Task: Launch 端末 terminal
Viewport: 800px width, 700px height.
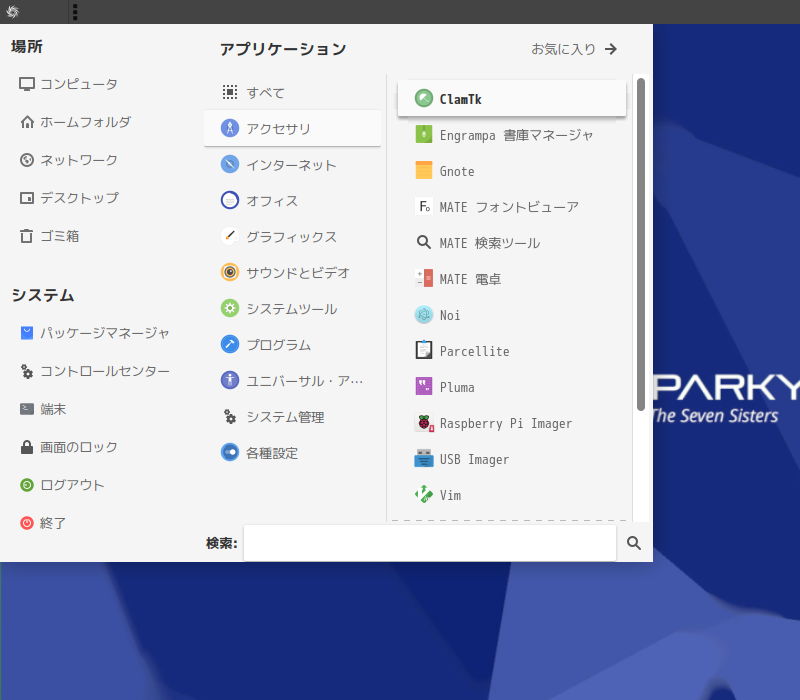Action: coord(43,409)
